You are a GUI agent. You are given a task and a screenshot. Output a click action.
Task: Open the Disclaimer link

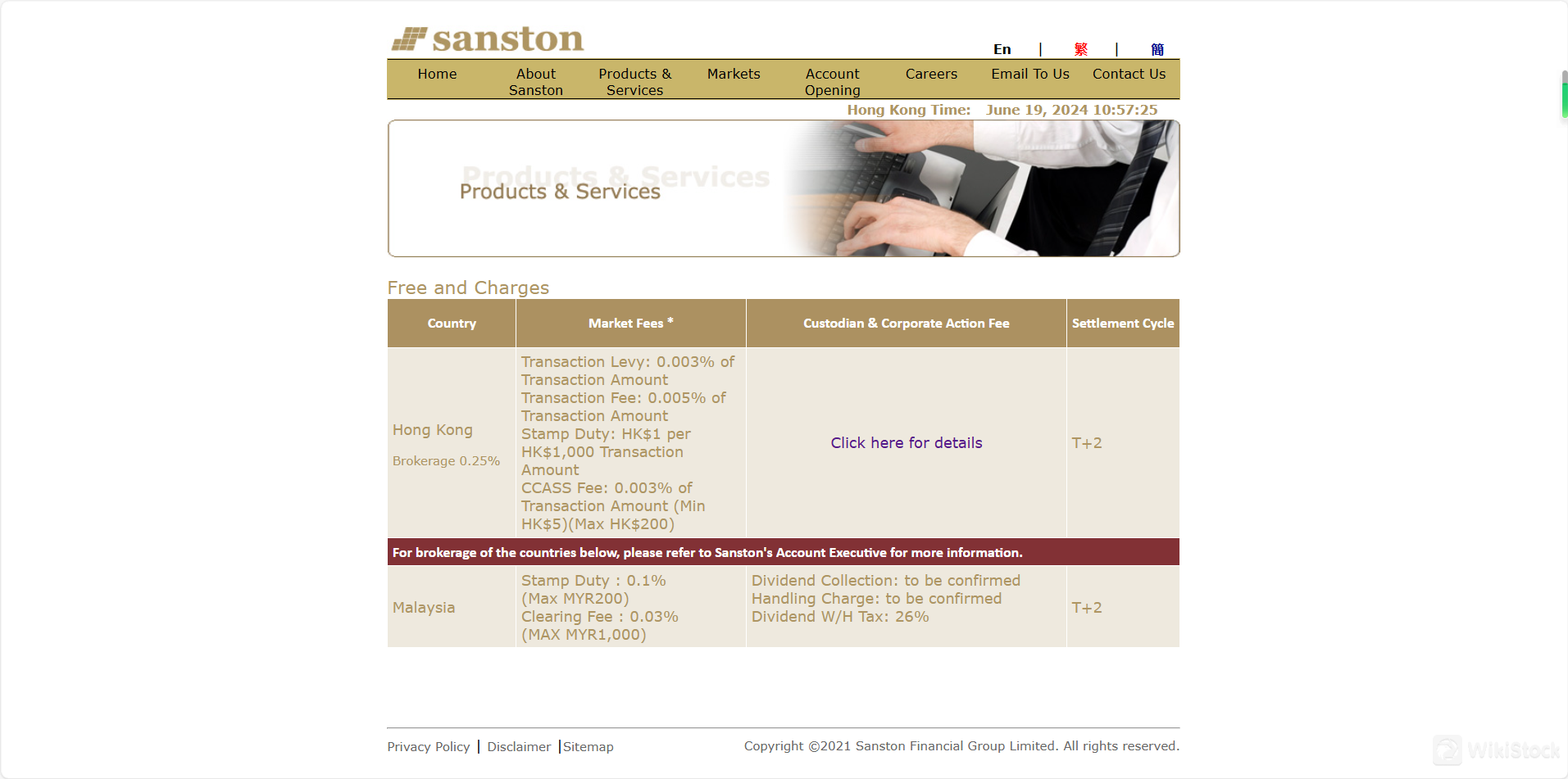point(519,747)
